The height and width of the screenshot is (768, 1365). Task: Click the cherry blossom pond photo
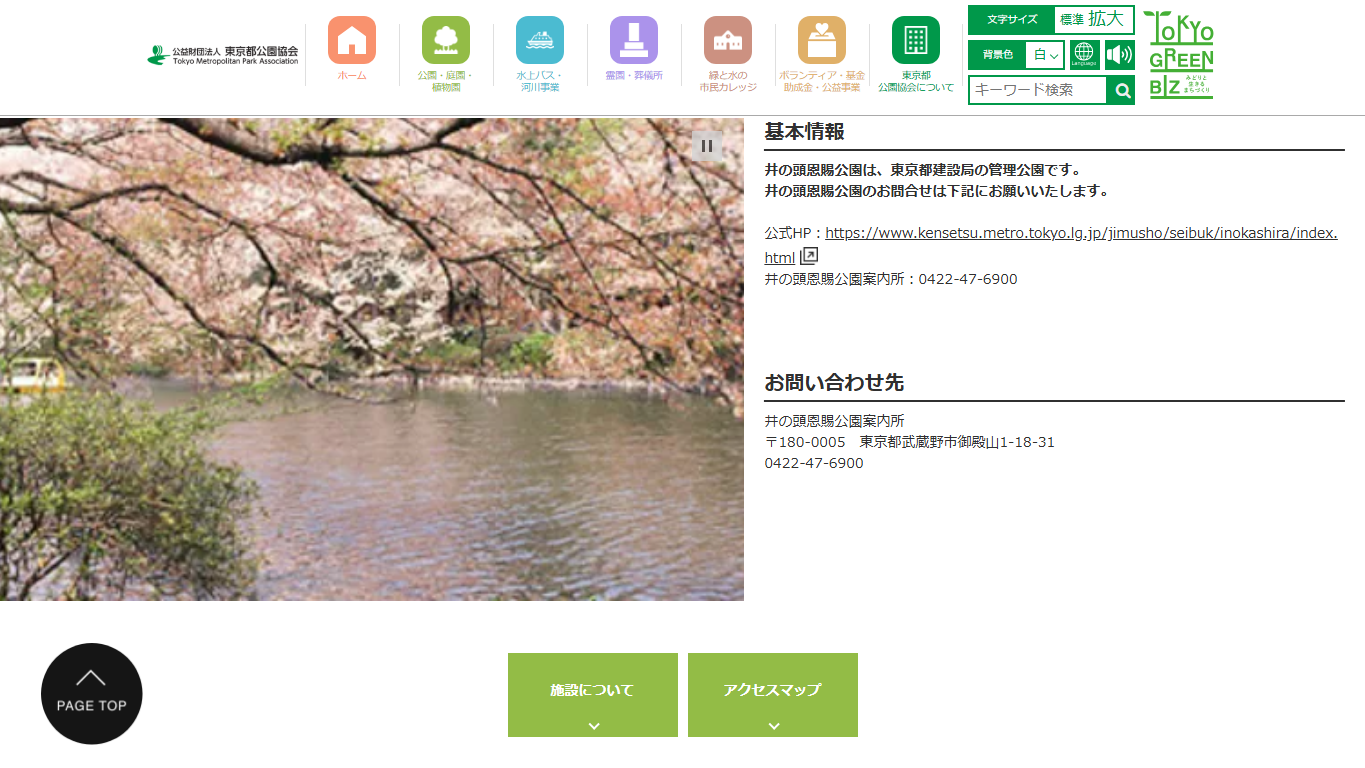(372, 360)
